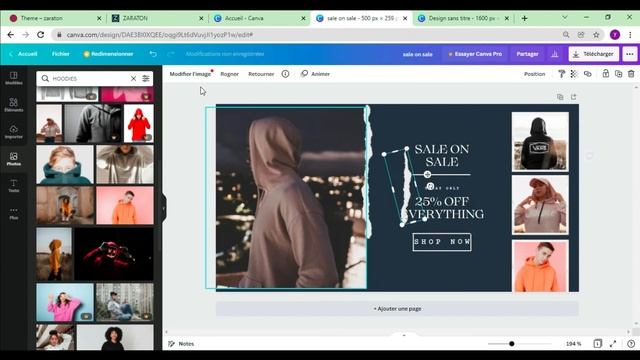Open the help question mark icon

pyautogui.click(x=631, y=344)
